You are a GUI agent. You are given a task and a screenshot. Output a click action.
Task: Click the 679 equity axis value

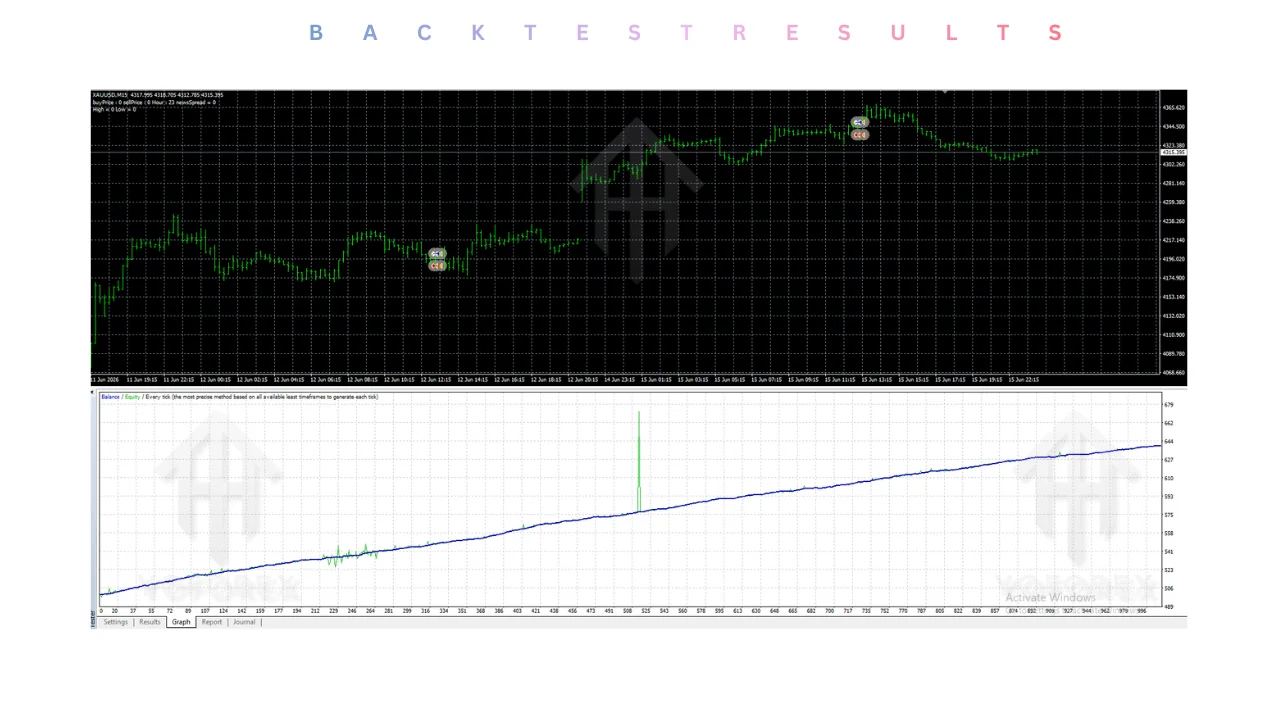click(x=1169, y=405)
